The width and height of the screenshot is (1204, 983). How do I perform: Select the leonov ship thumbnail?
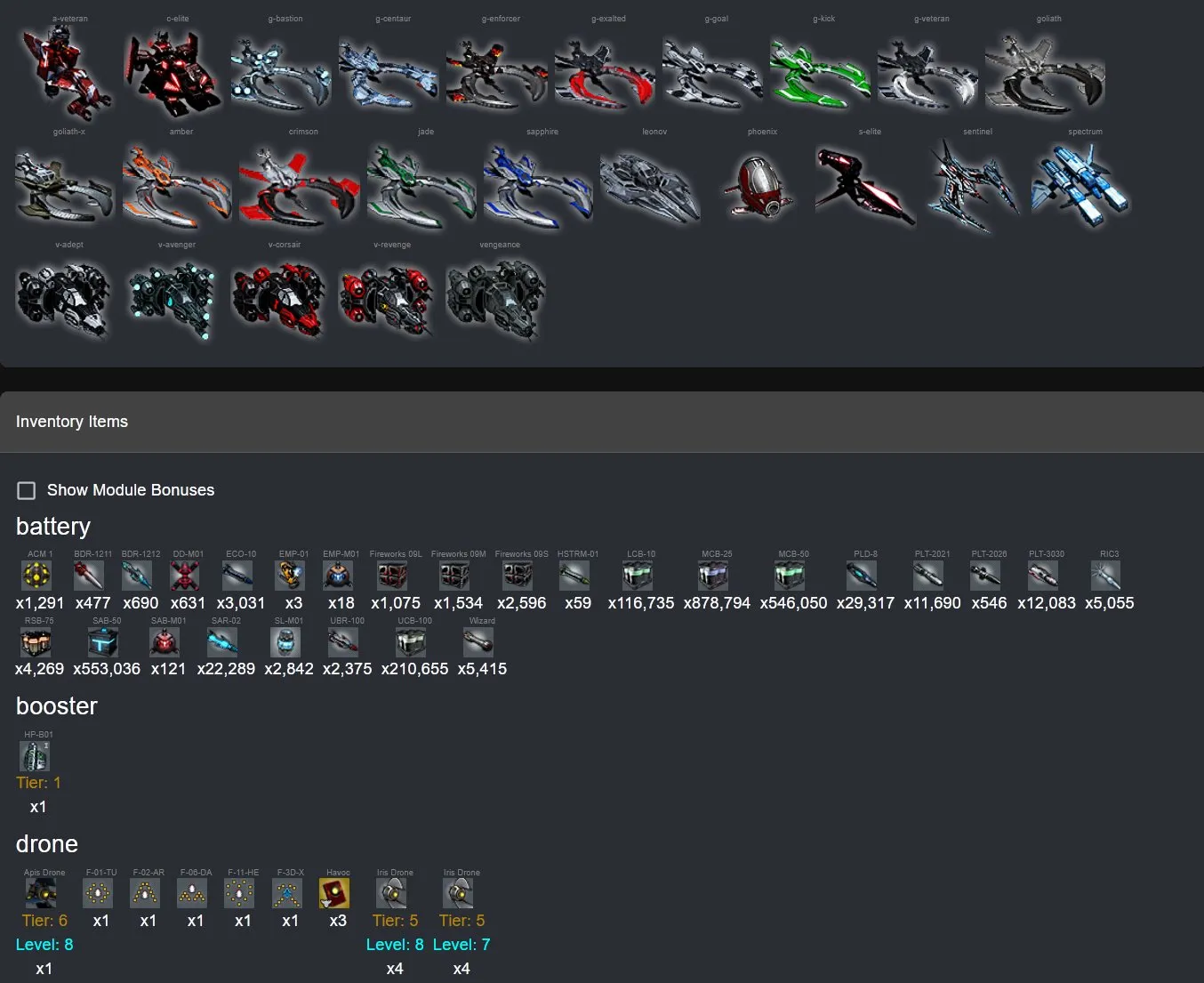coord(650,187)
